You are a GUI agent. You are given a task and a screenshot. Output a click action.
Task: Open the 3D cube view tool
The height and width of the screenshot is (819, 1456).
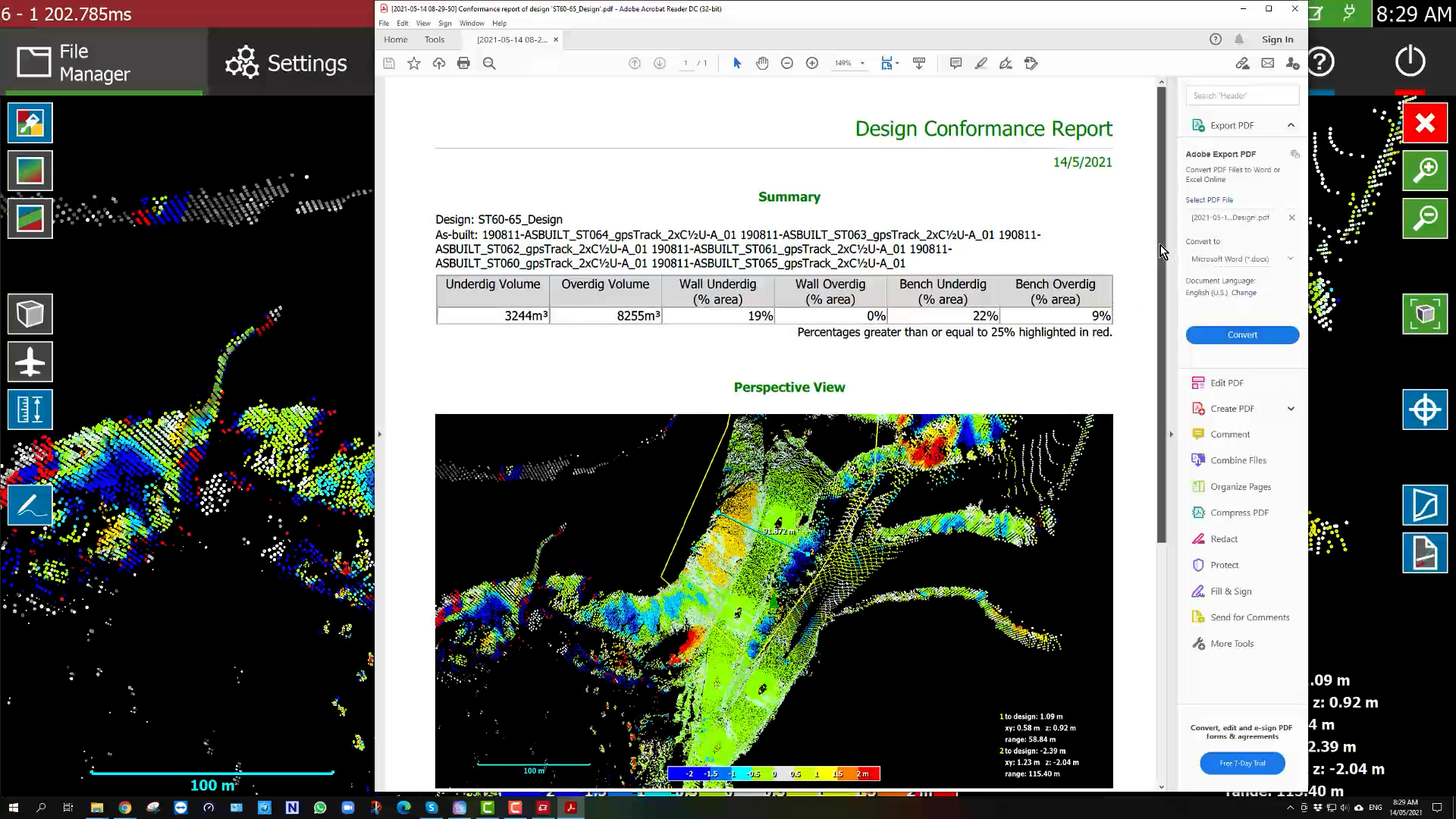point(30,314)
